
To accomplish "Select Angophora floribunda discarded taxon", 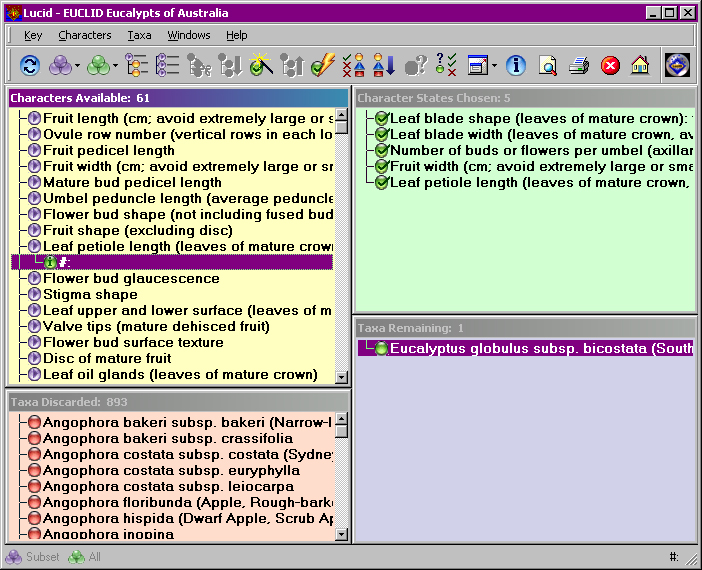I will (x=188, y=502).
